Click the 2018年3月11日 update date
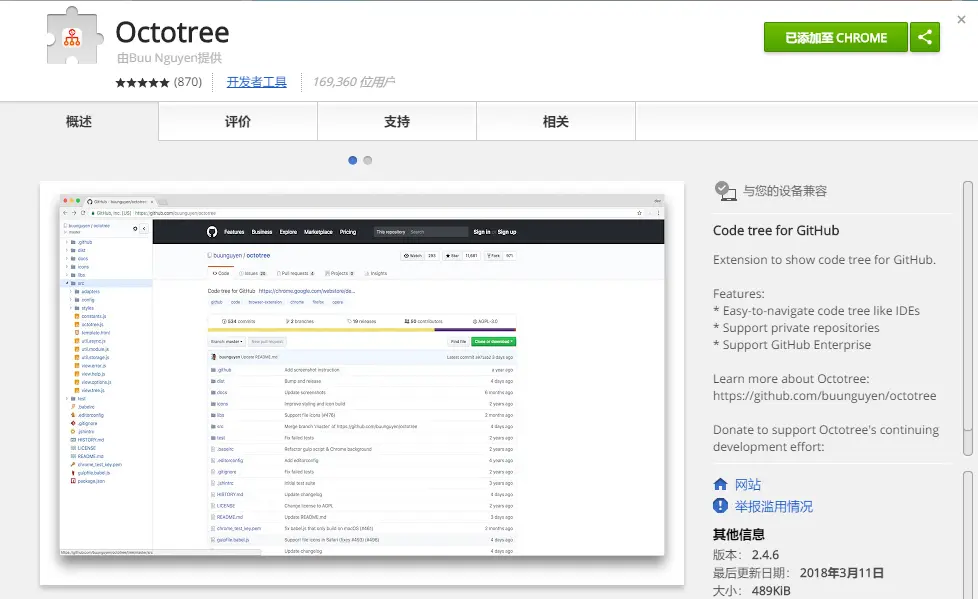The image size is (978, 599). 842,573
